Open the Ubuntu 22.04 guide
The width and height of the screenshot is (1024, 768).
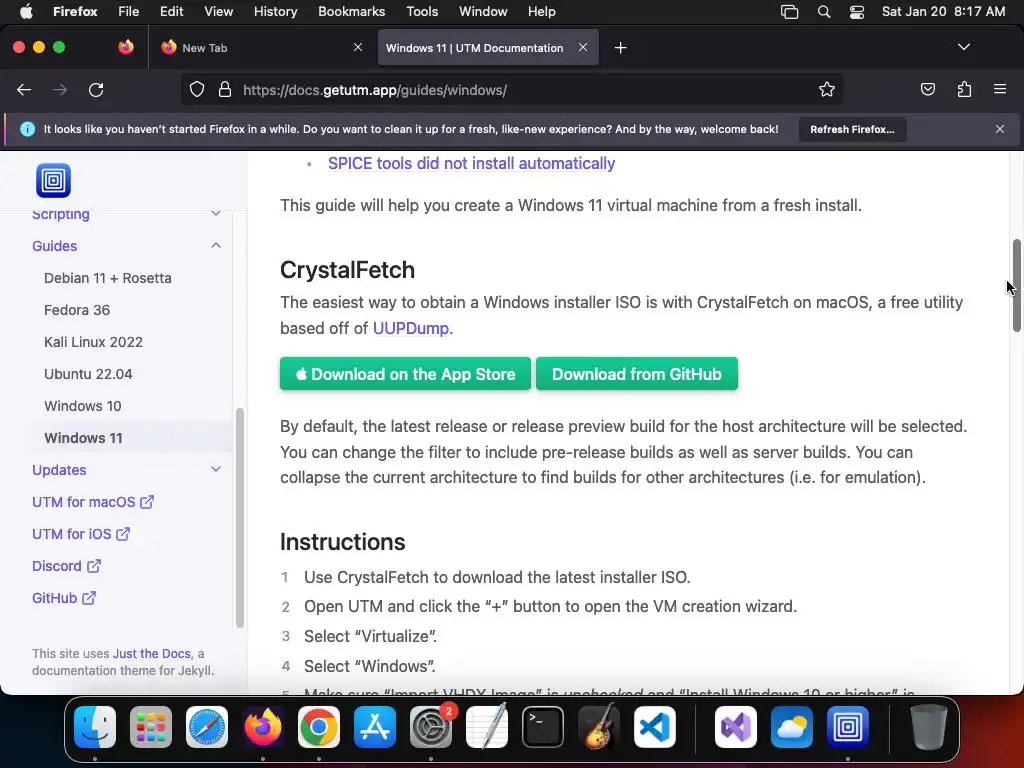pos(88,374)
